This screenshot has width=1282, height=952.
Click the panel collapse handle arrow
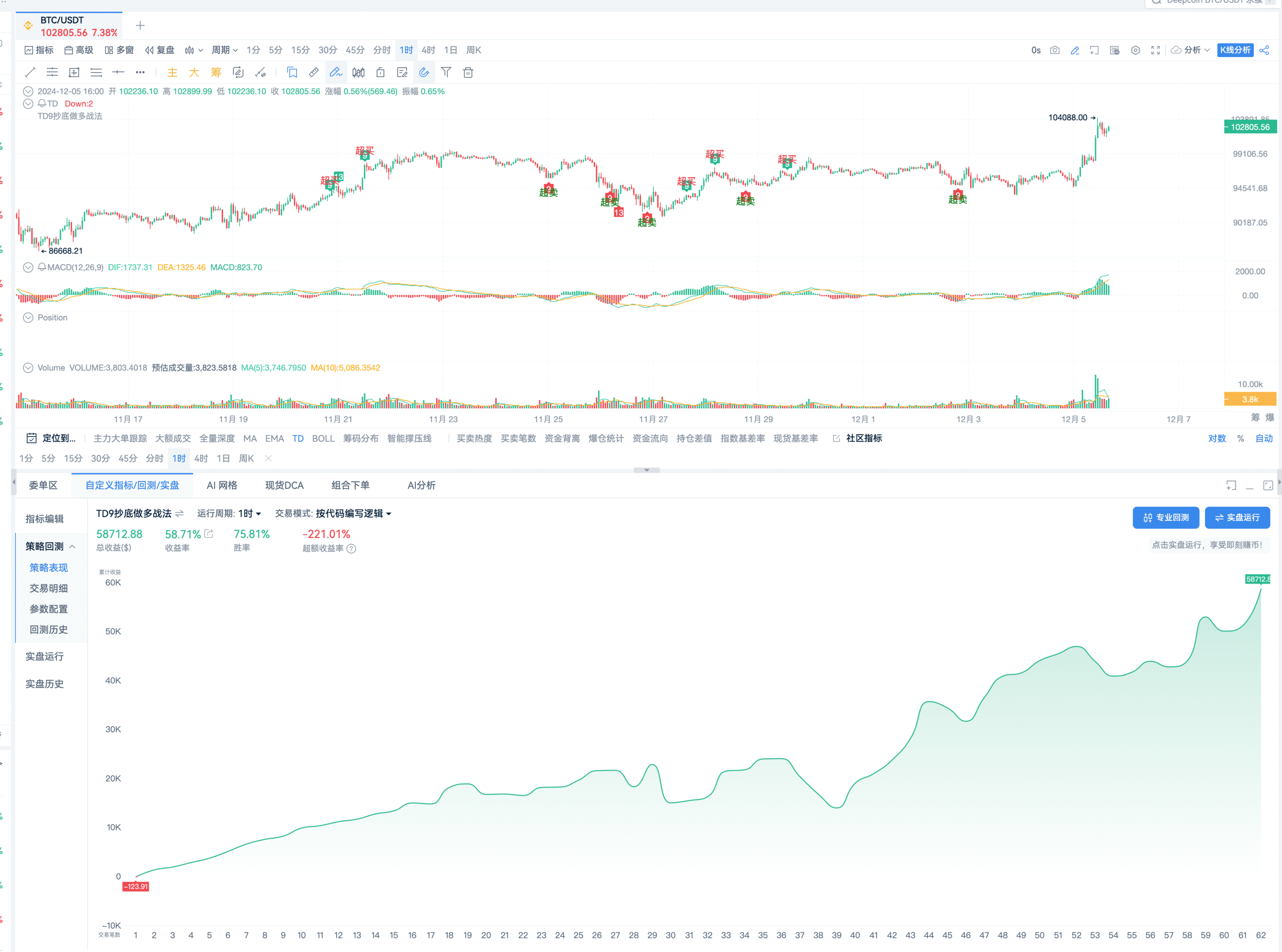coord(646,470)
